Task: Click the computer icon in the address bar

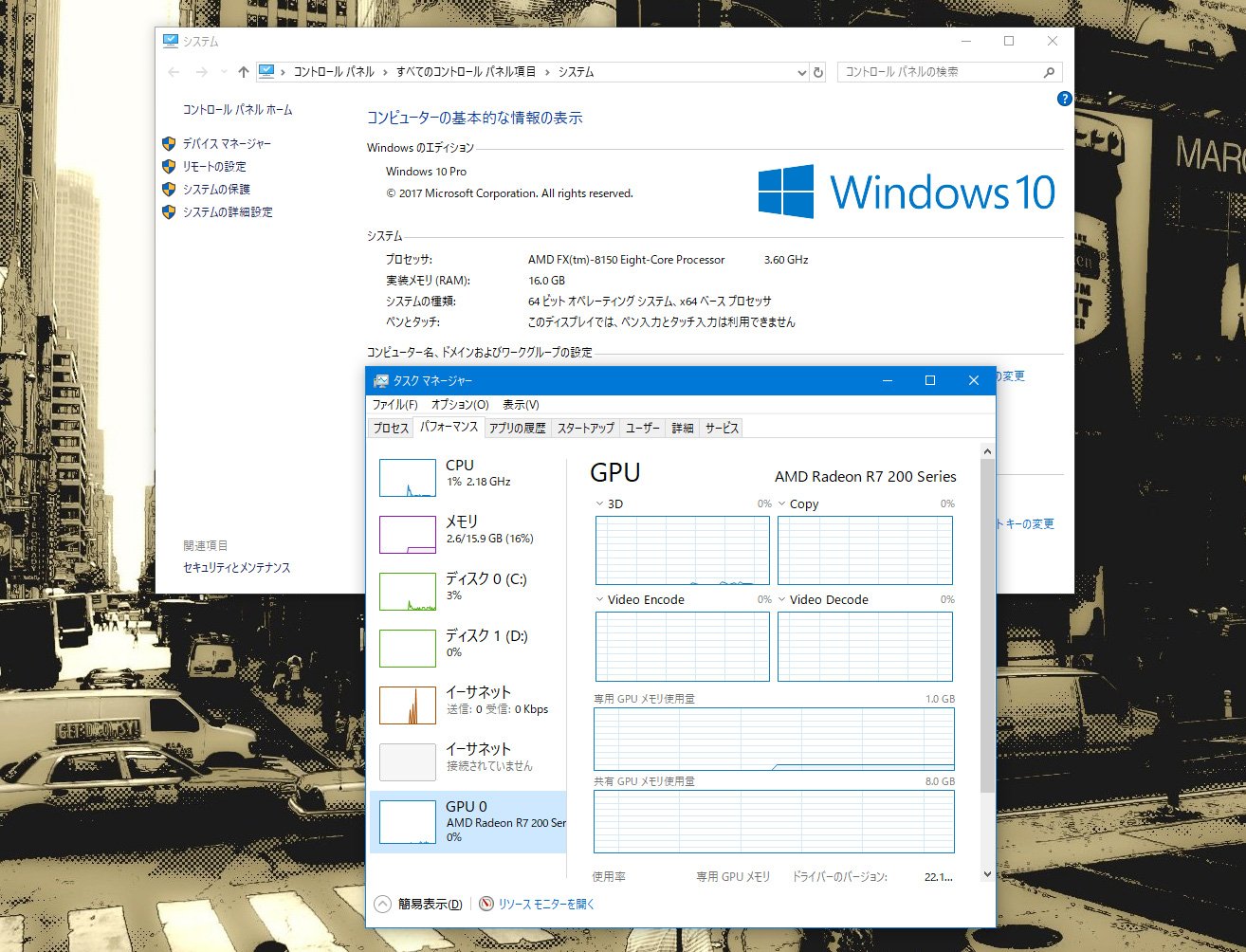Action: (x=266, y=71)
